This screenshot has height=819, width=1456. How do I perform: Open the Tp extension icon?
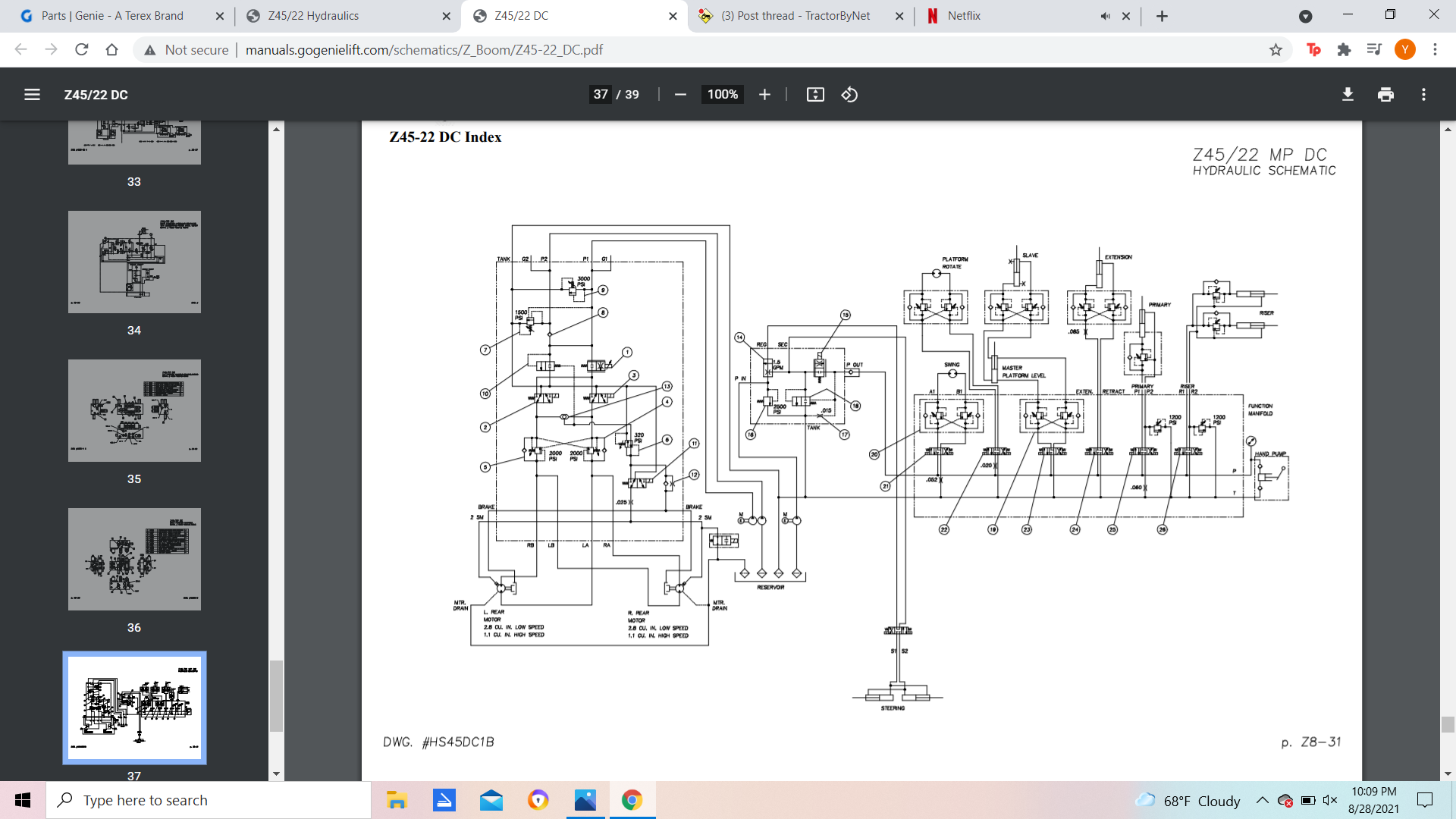pos(1313,49)
